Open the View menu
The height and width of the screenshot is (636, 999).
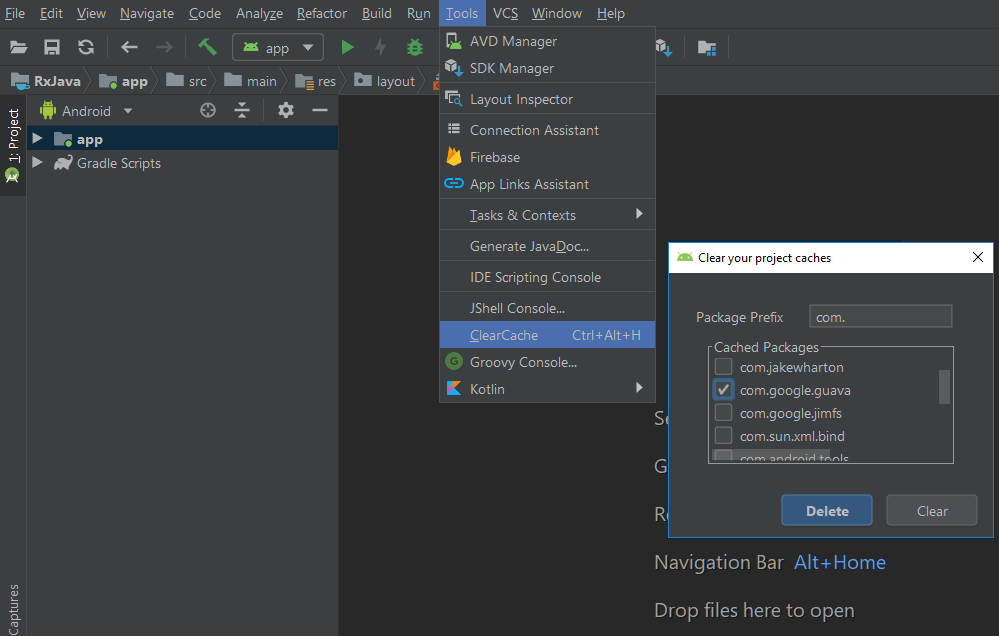pyautogui.click(x=91, y=13)
